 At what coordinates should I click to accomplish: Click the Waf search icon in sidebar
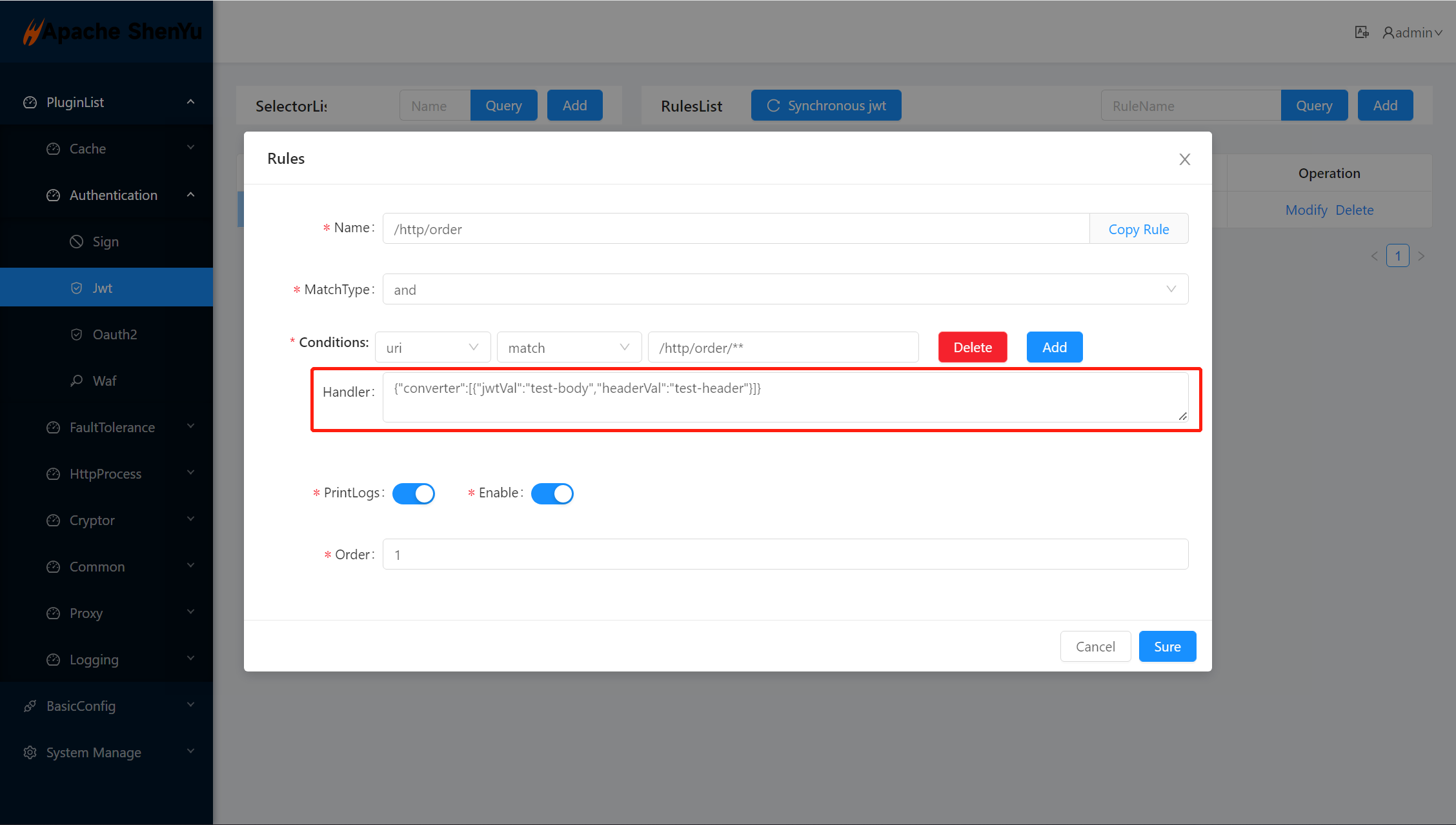click(x=77, y=381)
